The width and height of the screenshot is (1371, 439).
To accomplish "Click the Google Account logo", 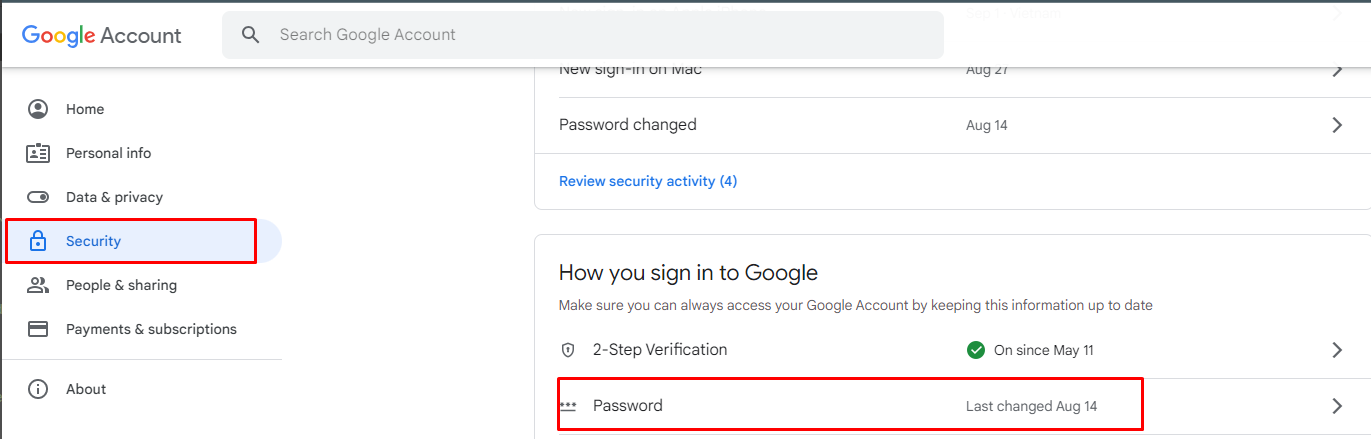I will pos(102,36).
